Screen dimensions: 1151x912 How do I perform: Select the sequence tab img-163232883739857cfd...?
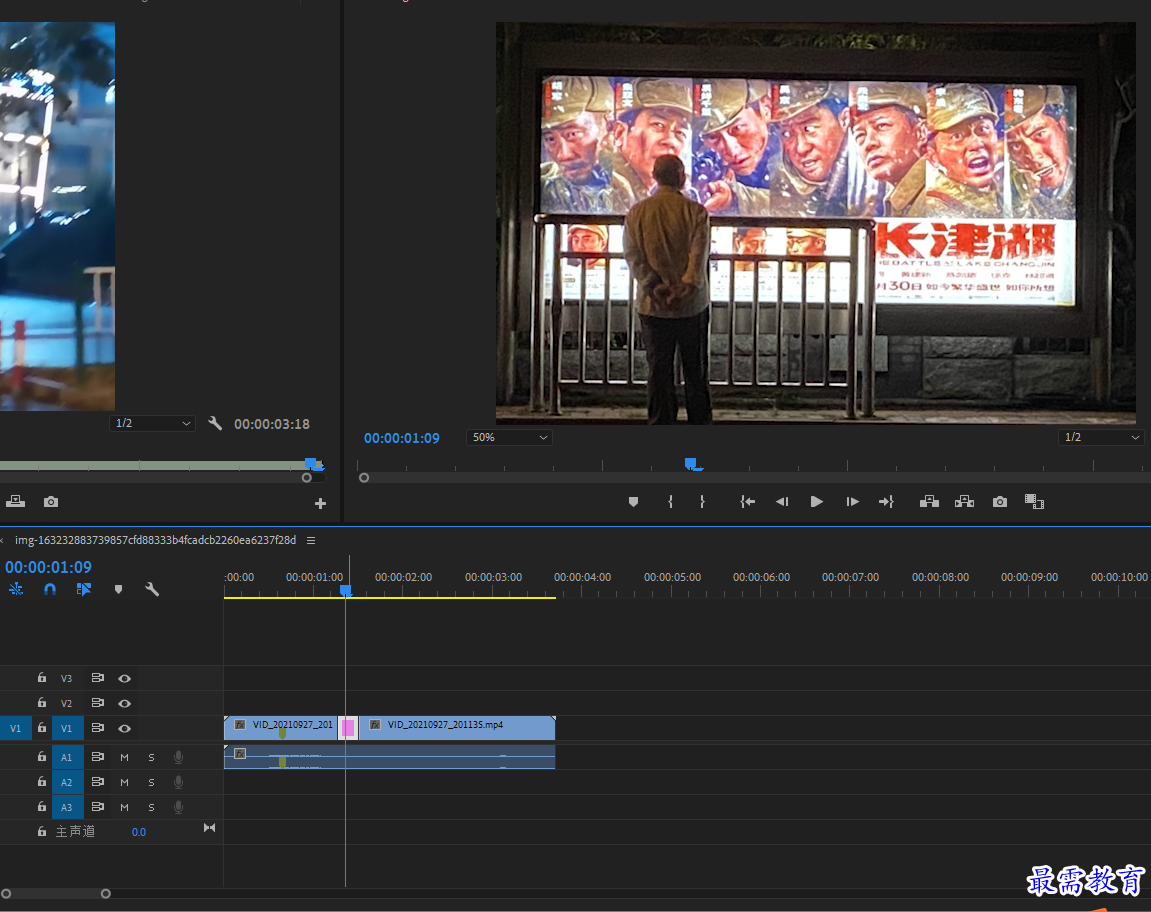[156, 540]
